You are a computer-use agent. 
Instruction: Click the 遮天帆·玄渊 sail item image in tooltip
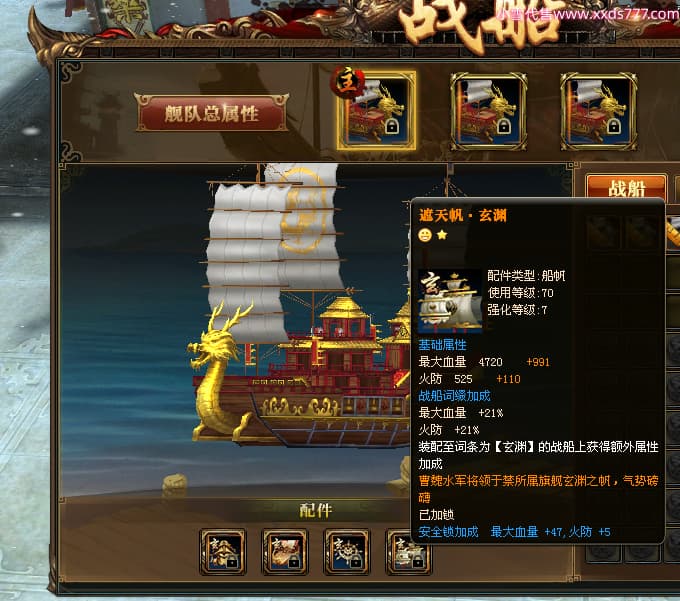(450, 300)
